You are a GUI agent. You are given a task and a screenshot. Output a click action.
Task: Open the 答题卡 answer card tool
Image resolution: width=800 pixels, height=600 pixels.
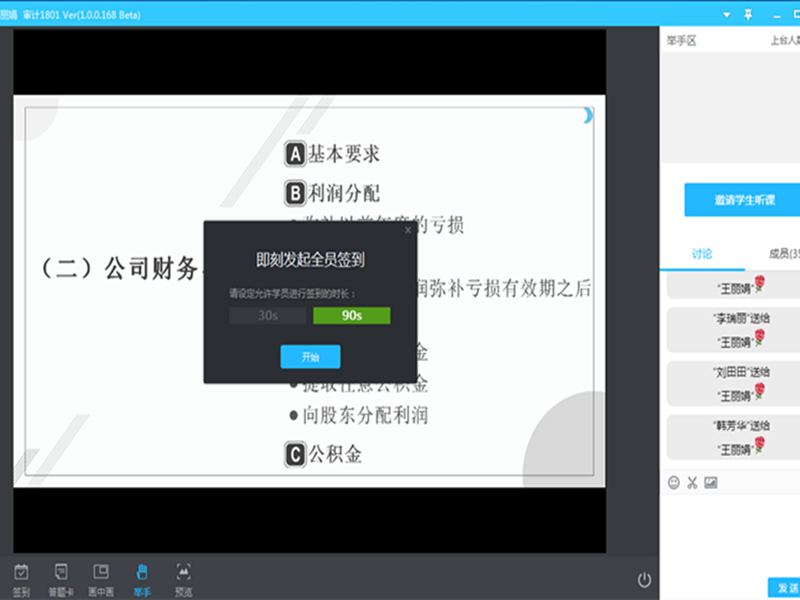tap(61, 578)
